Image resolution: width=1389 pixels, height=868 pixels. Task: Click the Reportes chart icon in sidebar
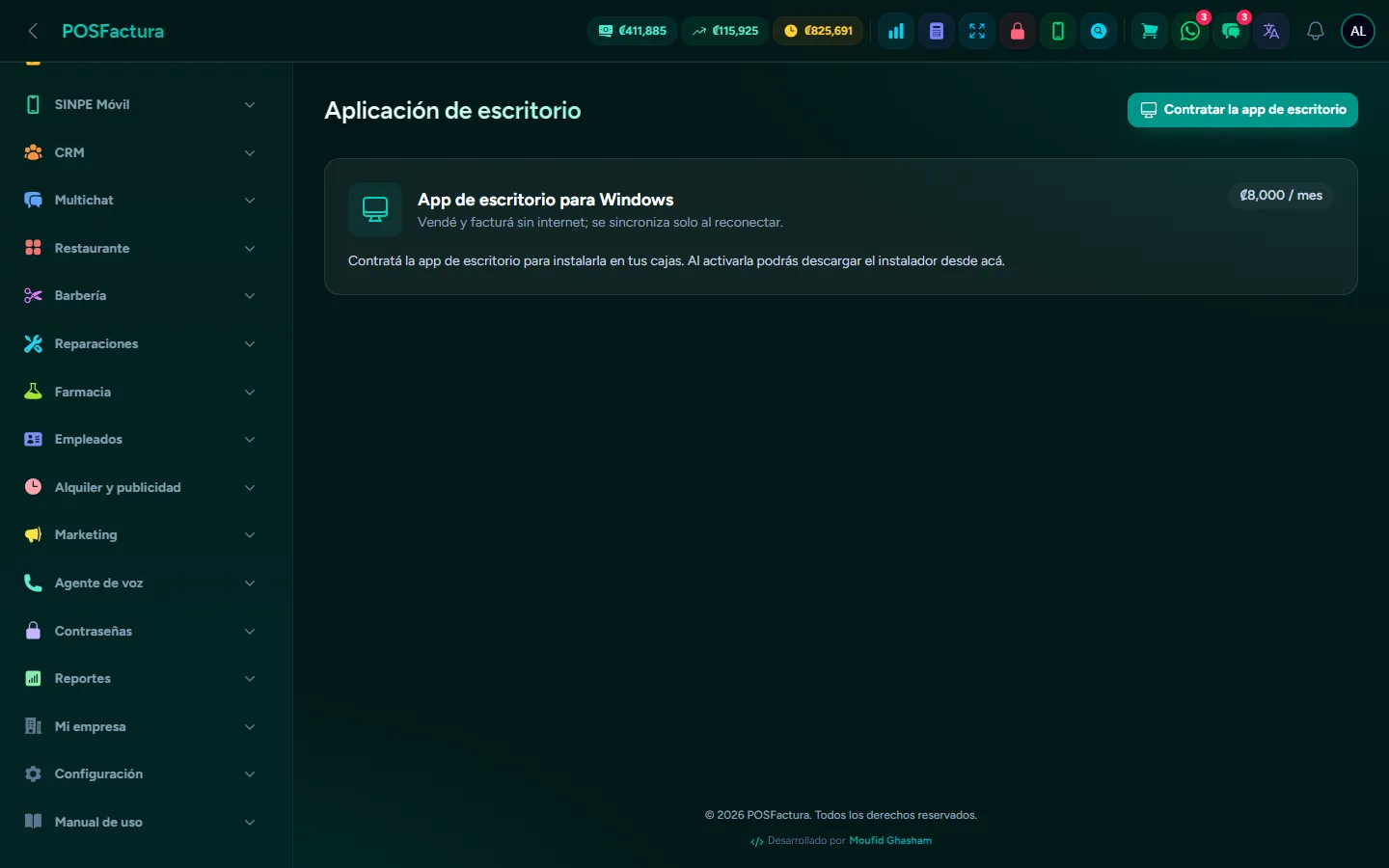(33, 679)
